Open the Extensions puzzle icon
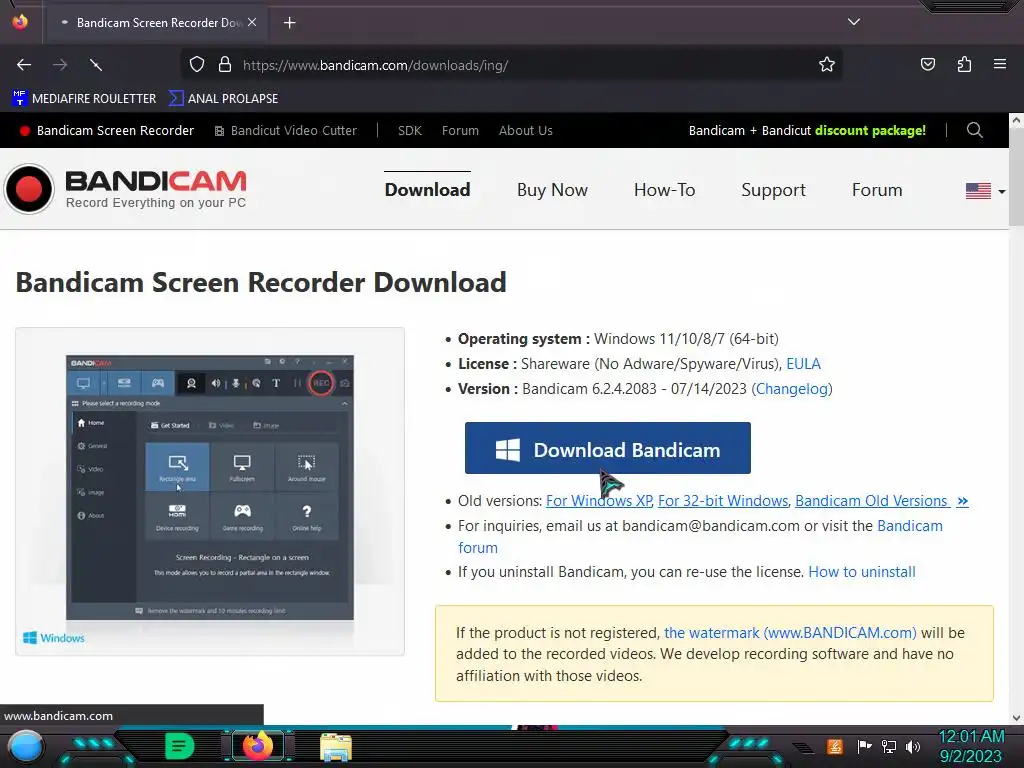The width and height of the screenshot is (1024, 768). point(964,64)
